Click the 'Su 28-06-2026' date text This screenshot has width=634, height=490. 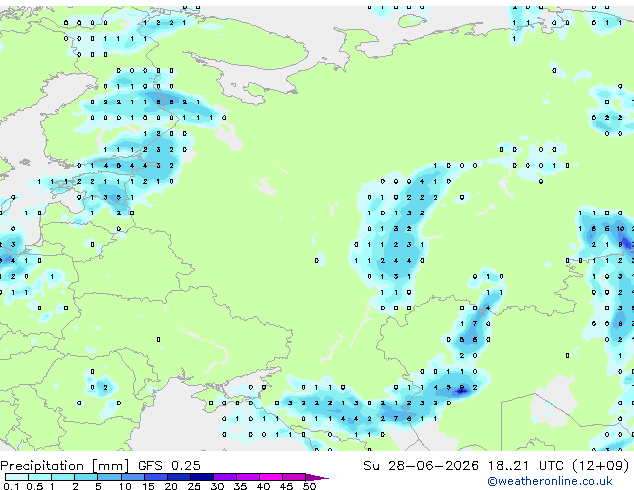421,466
